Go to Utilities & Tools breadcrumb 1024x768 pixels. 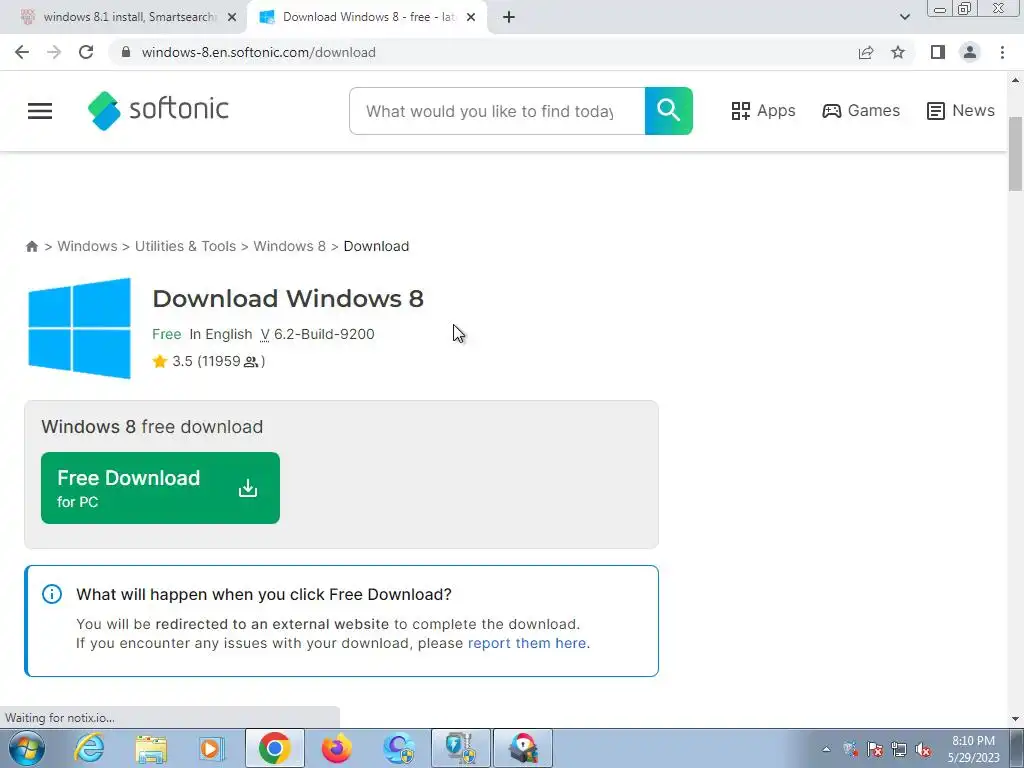tap(185, 246)
